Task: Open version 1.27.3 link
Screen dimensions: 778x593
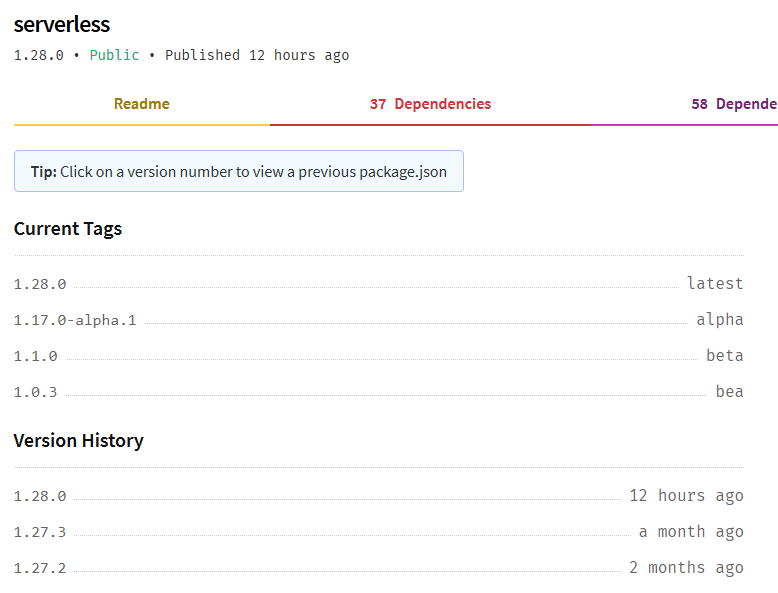Action: pyautogui.click(x=40, y=532)
